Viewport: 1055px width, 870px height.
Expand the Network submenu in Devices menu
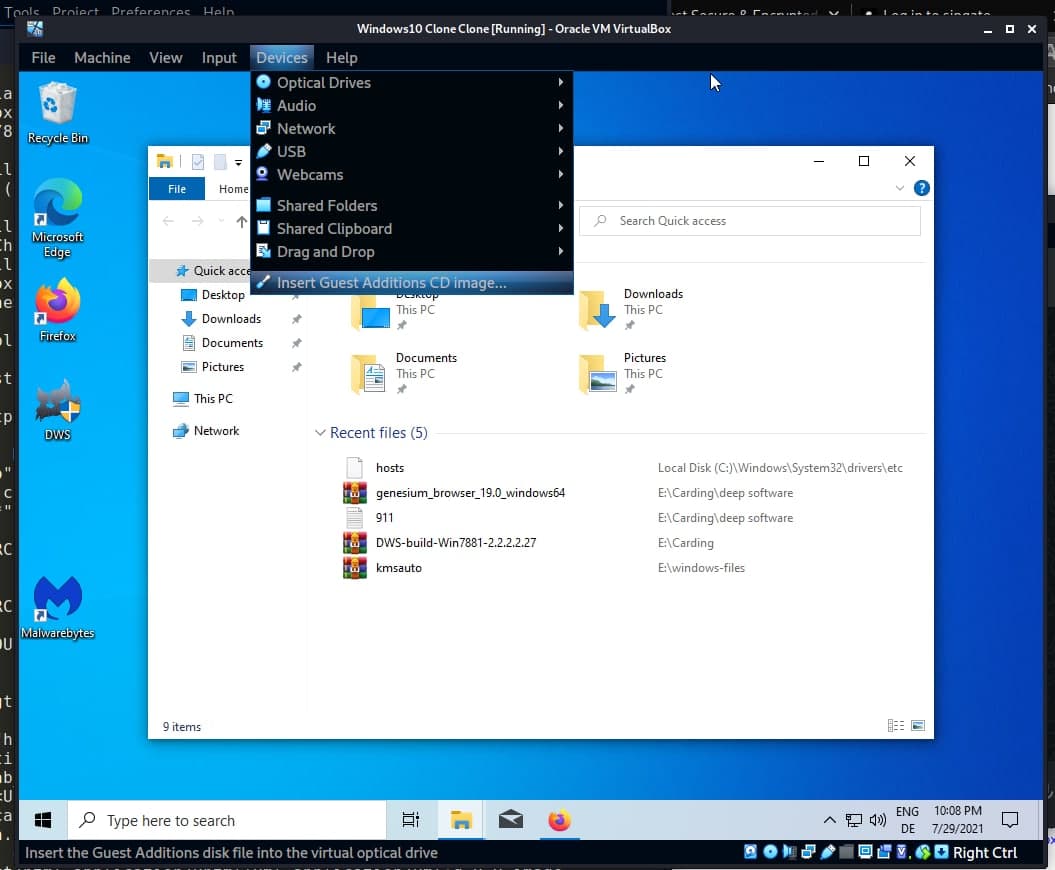tap(412, 128)
